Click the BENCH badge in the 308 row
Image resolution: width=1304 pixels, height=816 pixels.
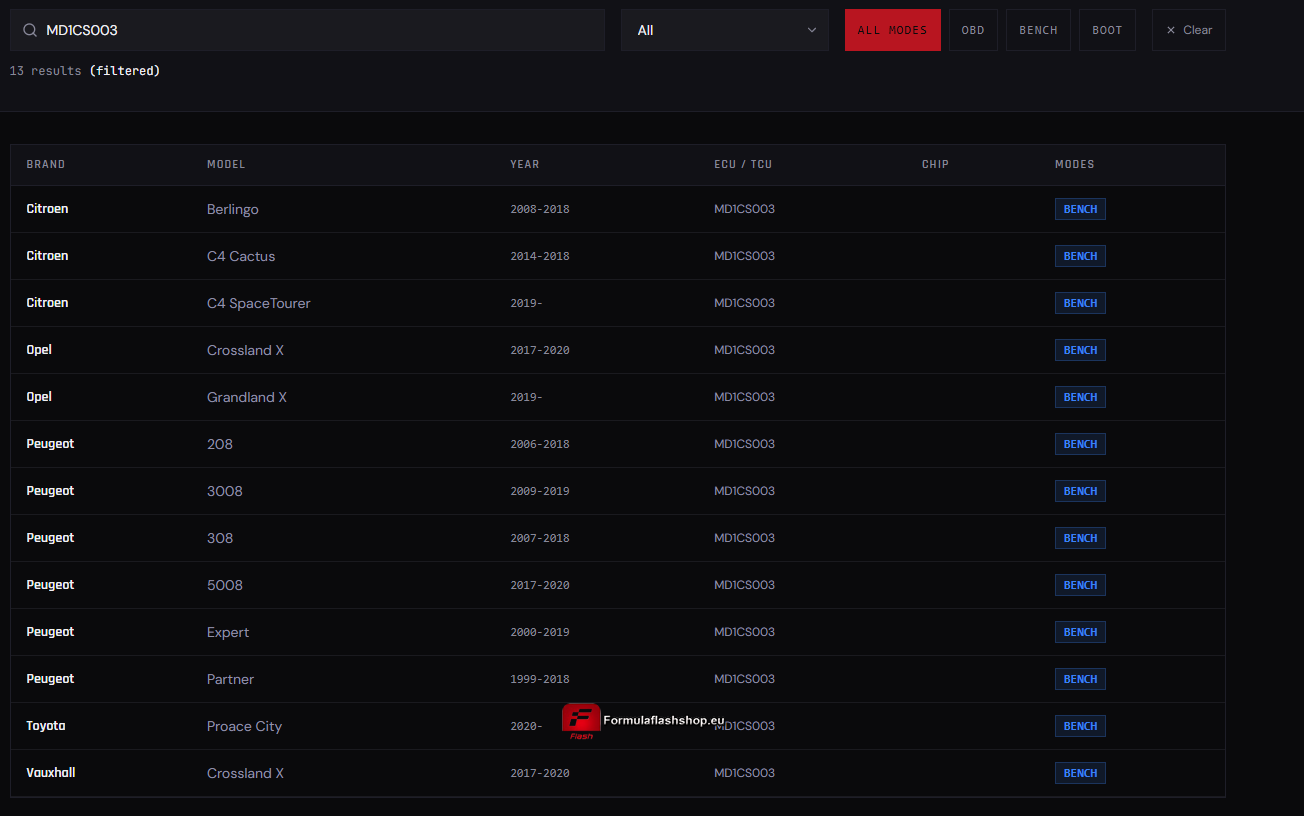tap(1080, 538)
